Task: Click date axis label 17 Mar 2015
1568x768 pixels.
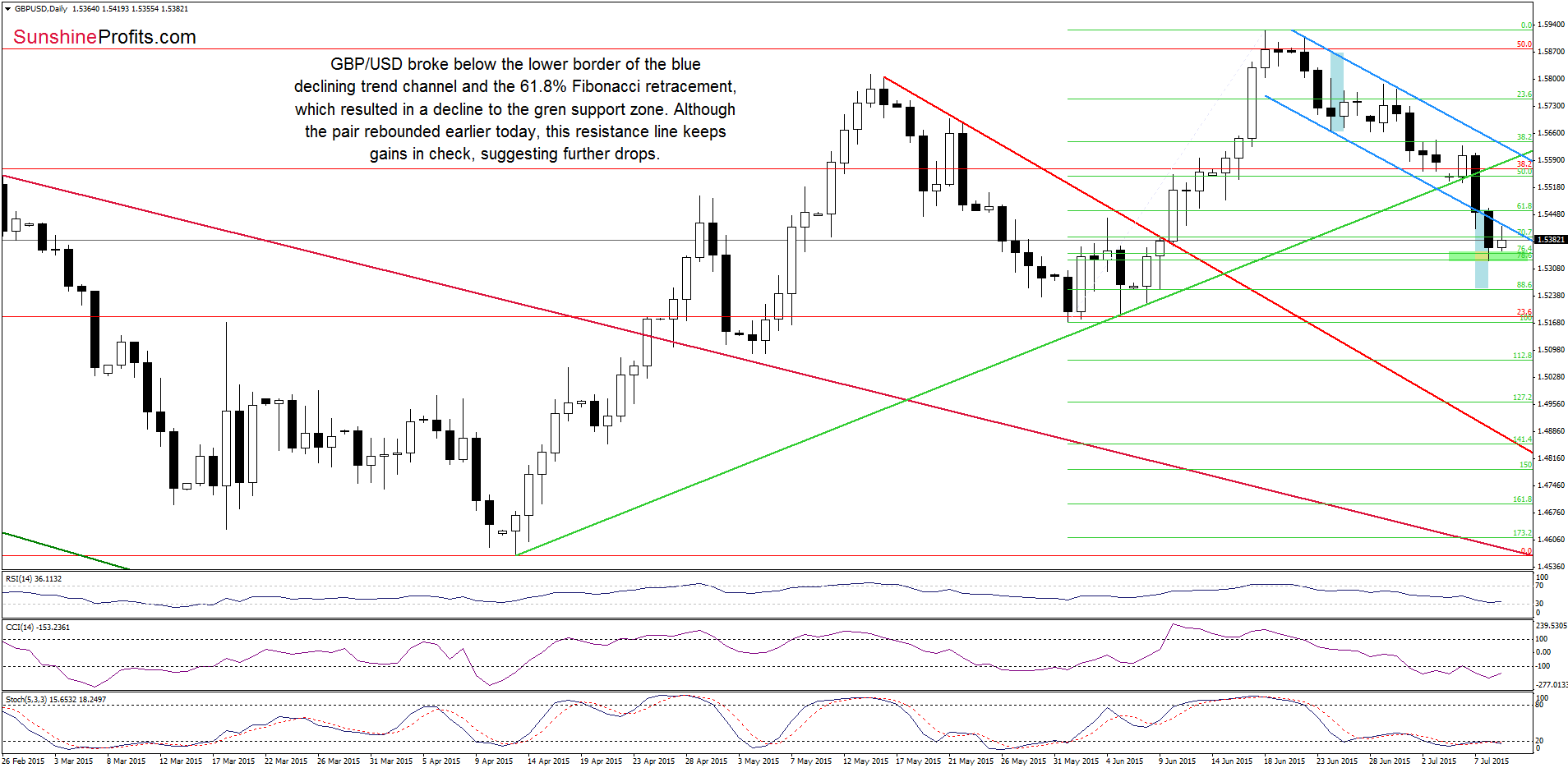Action: click(233, 761)
